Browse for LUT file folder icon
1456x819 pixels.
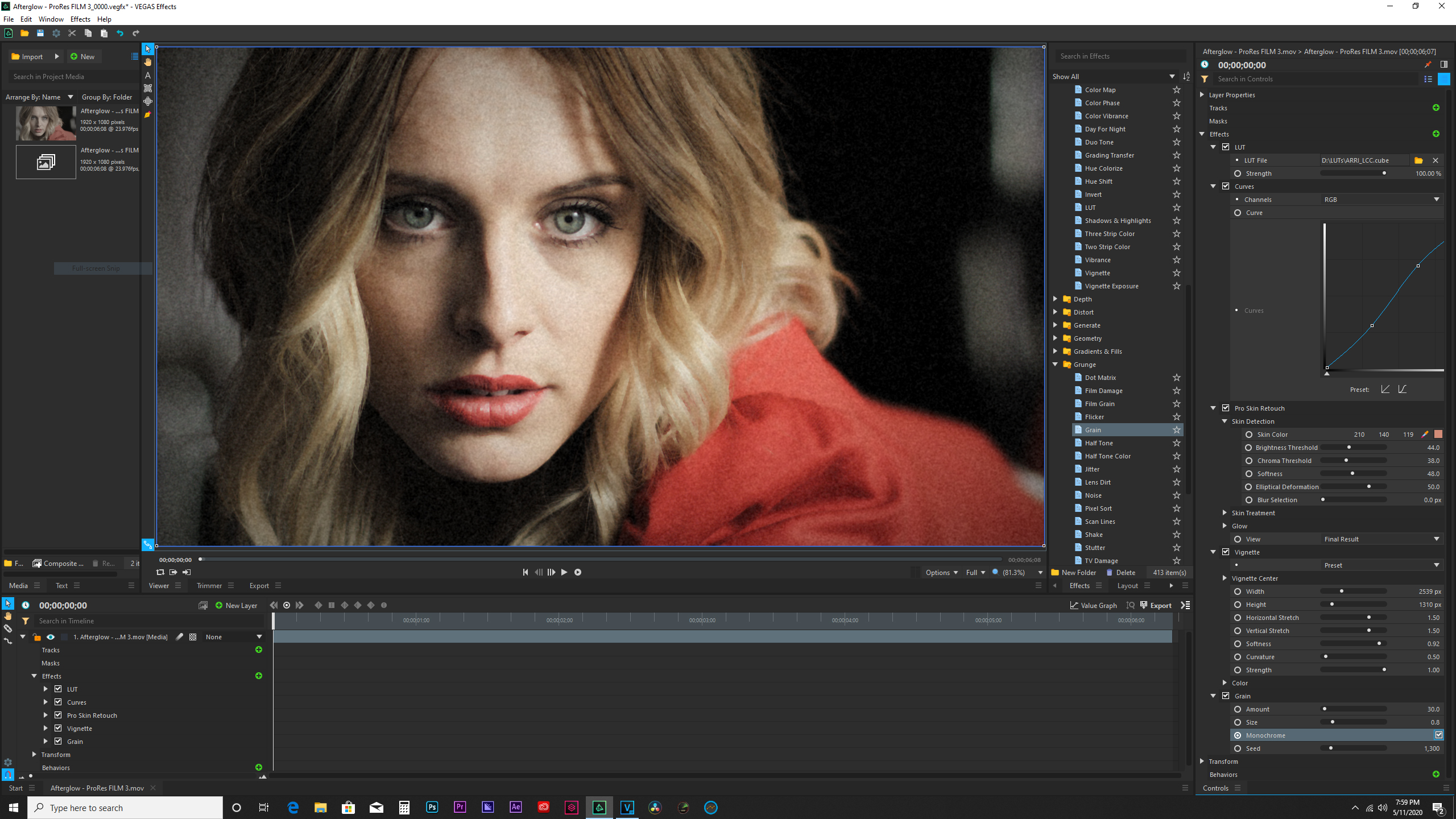point(1418,160)
